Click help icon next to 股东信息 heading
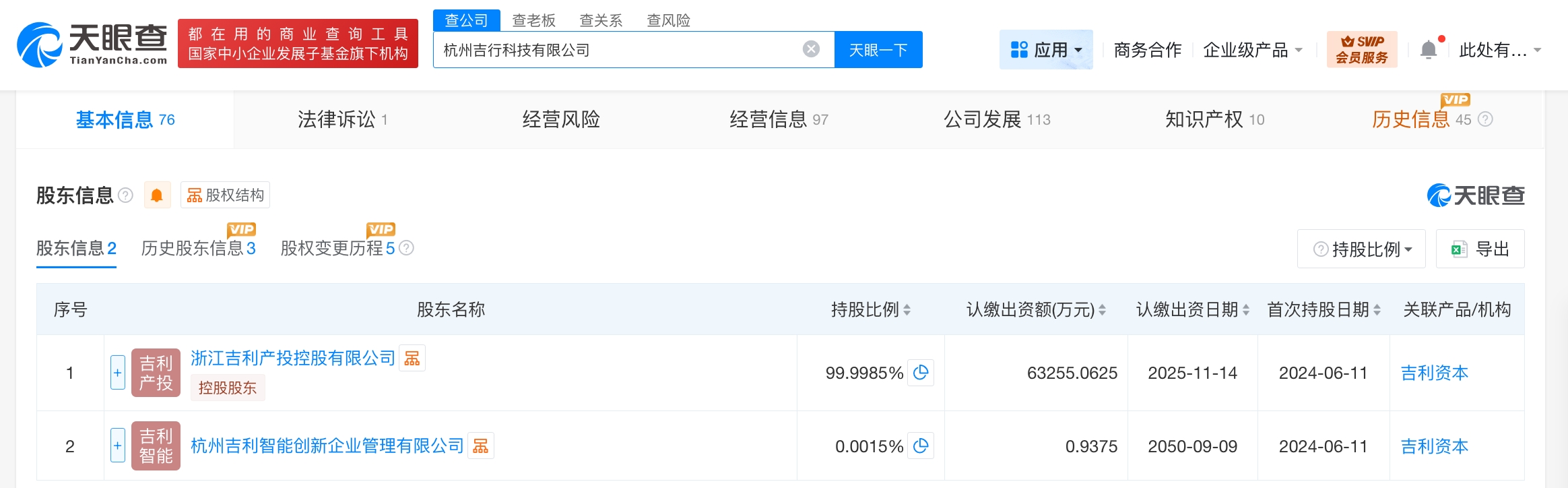The height and width of the screenshot is (488, 1568). click(x=125, y=195)
